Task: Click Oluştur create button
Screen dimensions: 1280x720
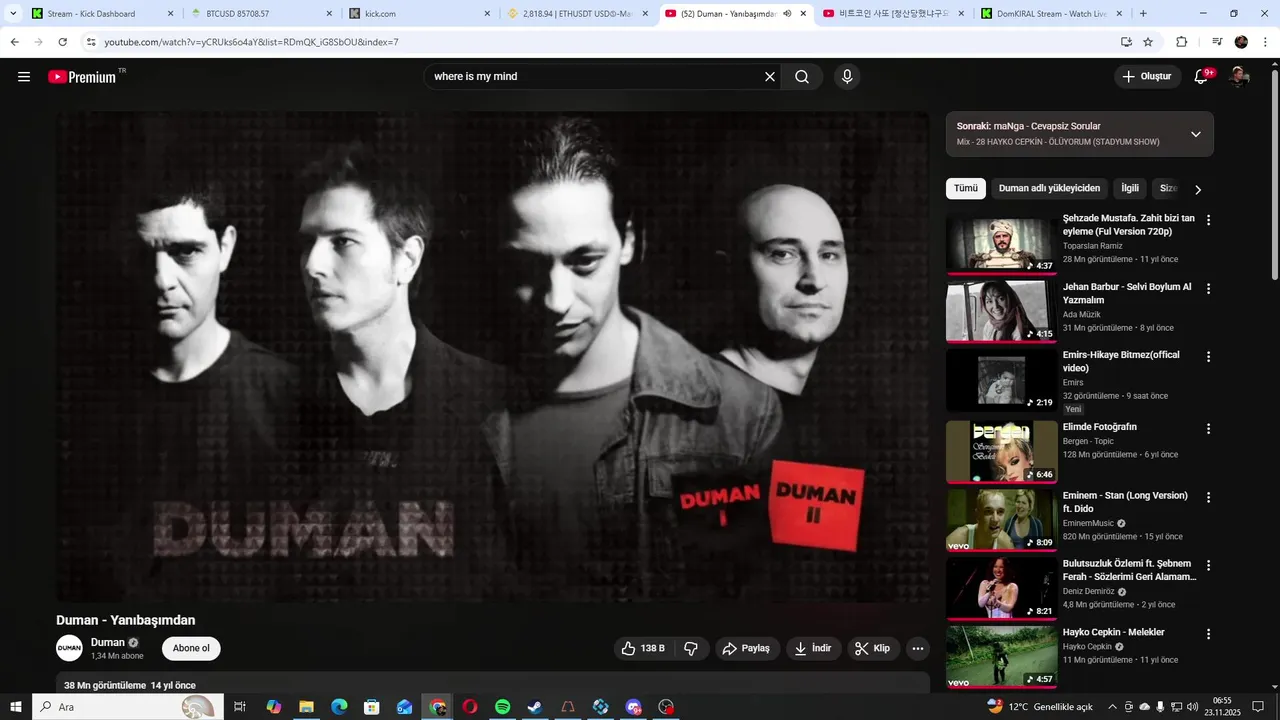Action: point(1148,77)
